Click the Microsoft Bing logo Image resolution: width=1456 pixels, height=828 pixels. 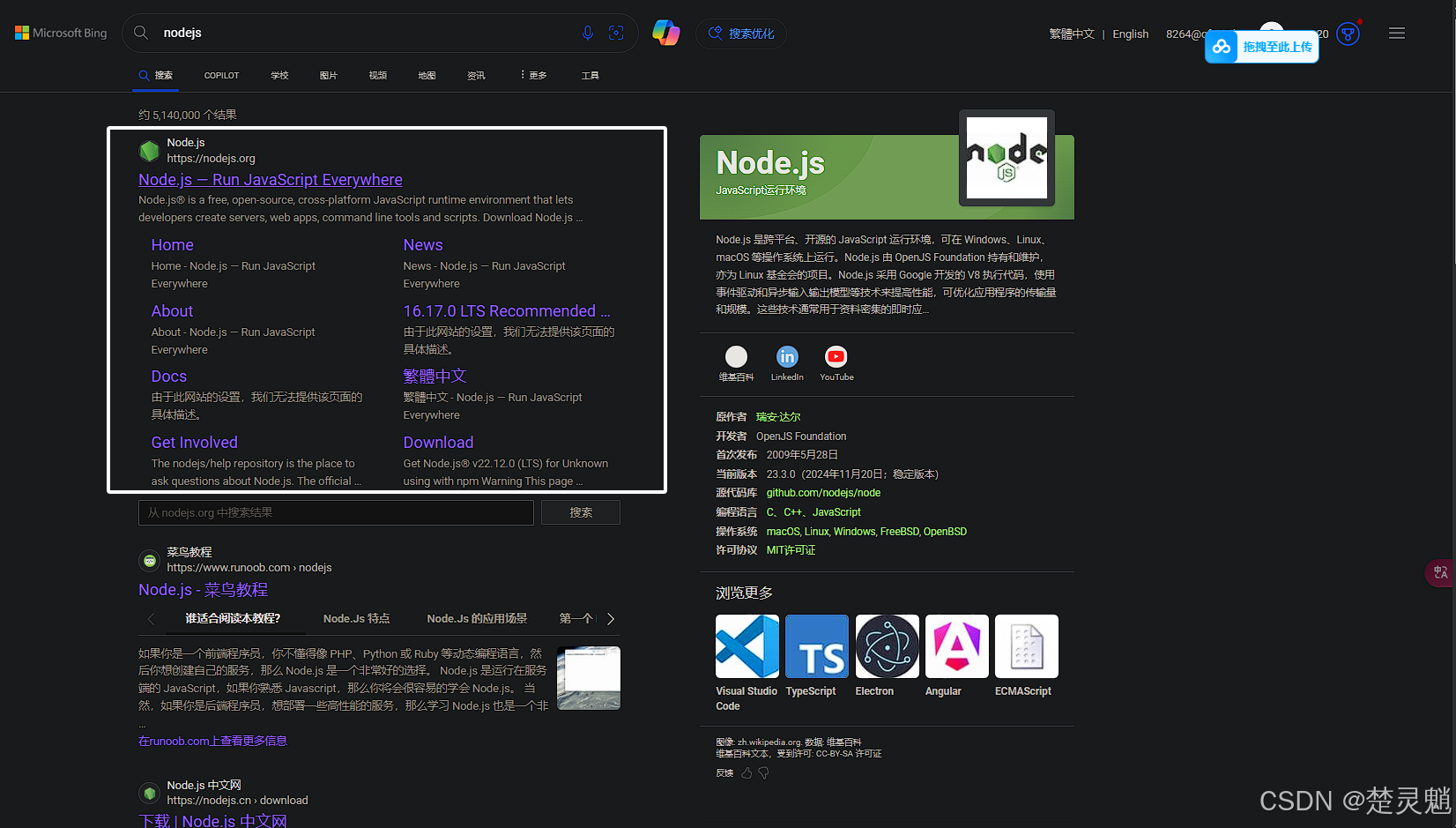point(61,33)
